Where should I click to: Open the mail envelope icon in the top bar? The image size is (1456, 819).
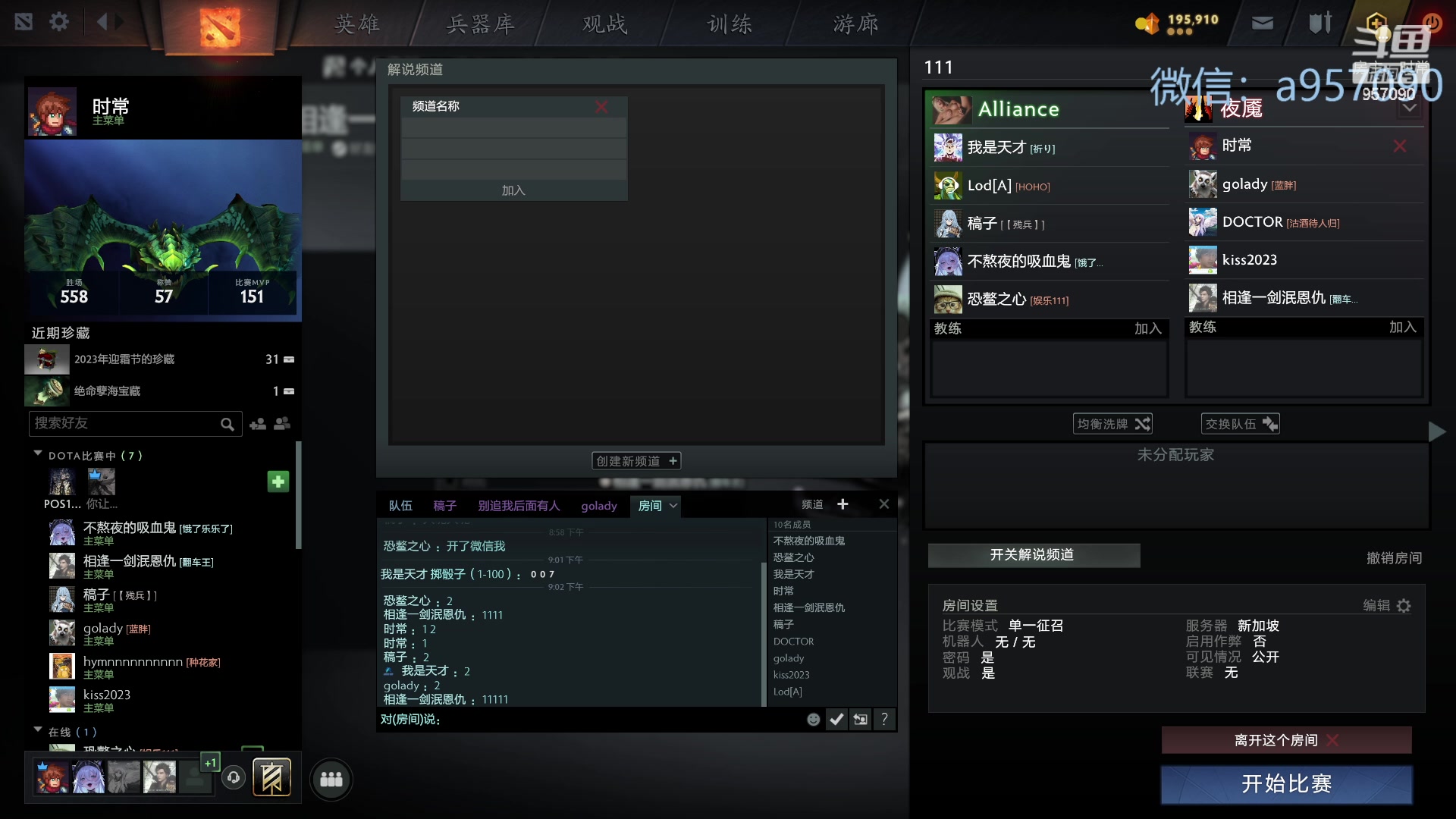(x=1261, y=22)
